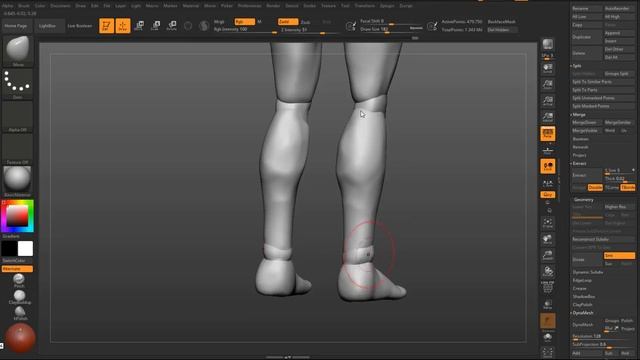
Task: Open the Render menu
Action: tap(273, 6)
